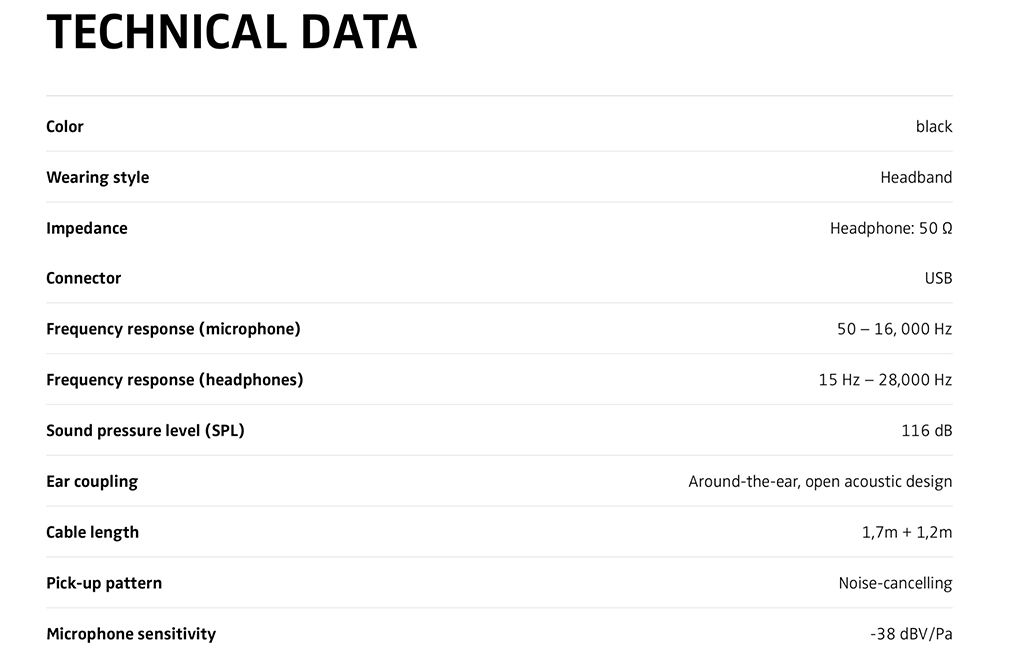
Task: Click the '50 – 16, 000 Hz' value
Action: click(895, 329)
